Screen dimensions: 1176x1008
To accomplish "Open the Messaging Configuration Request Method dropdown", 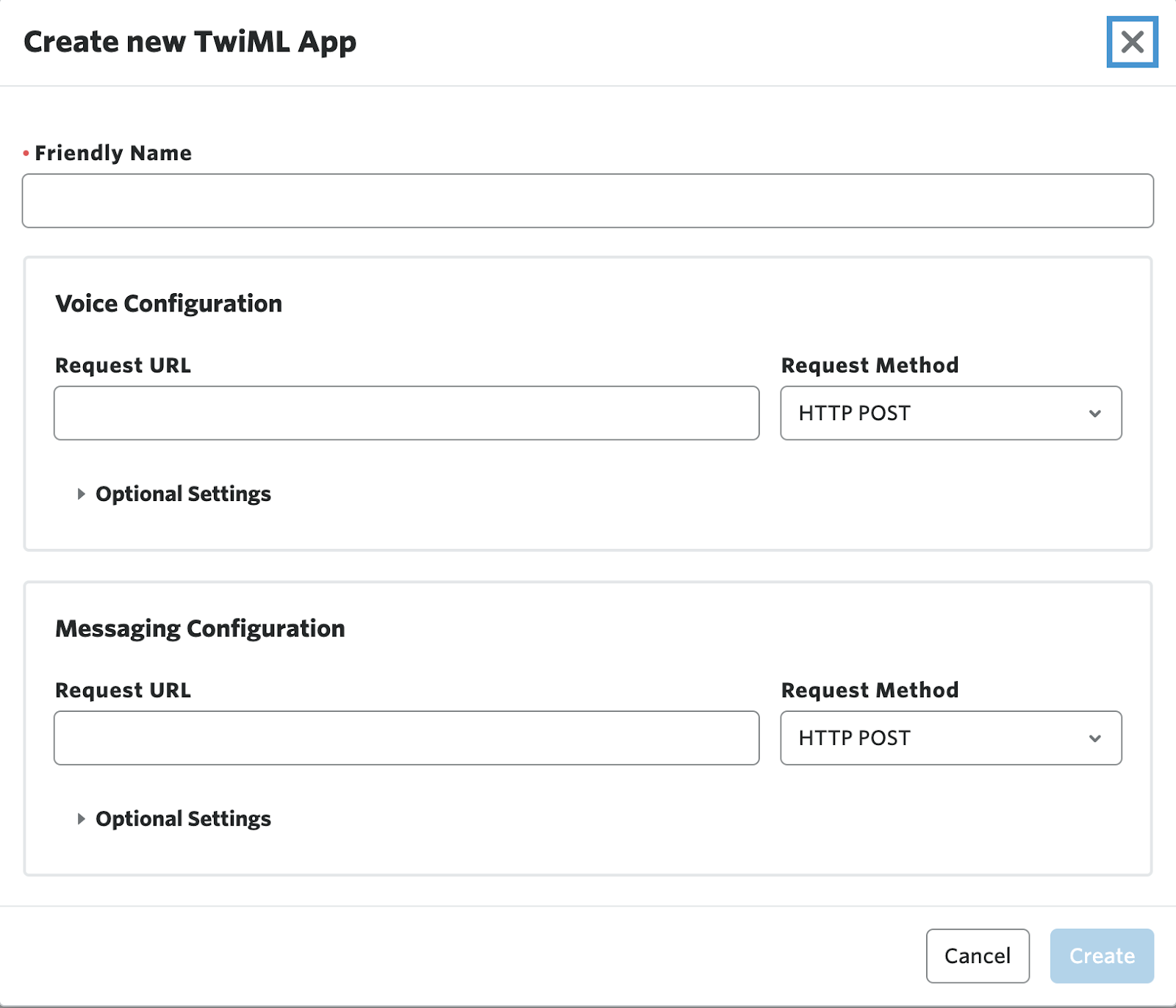I will point(951,738).
